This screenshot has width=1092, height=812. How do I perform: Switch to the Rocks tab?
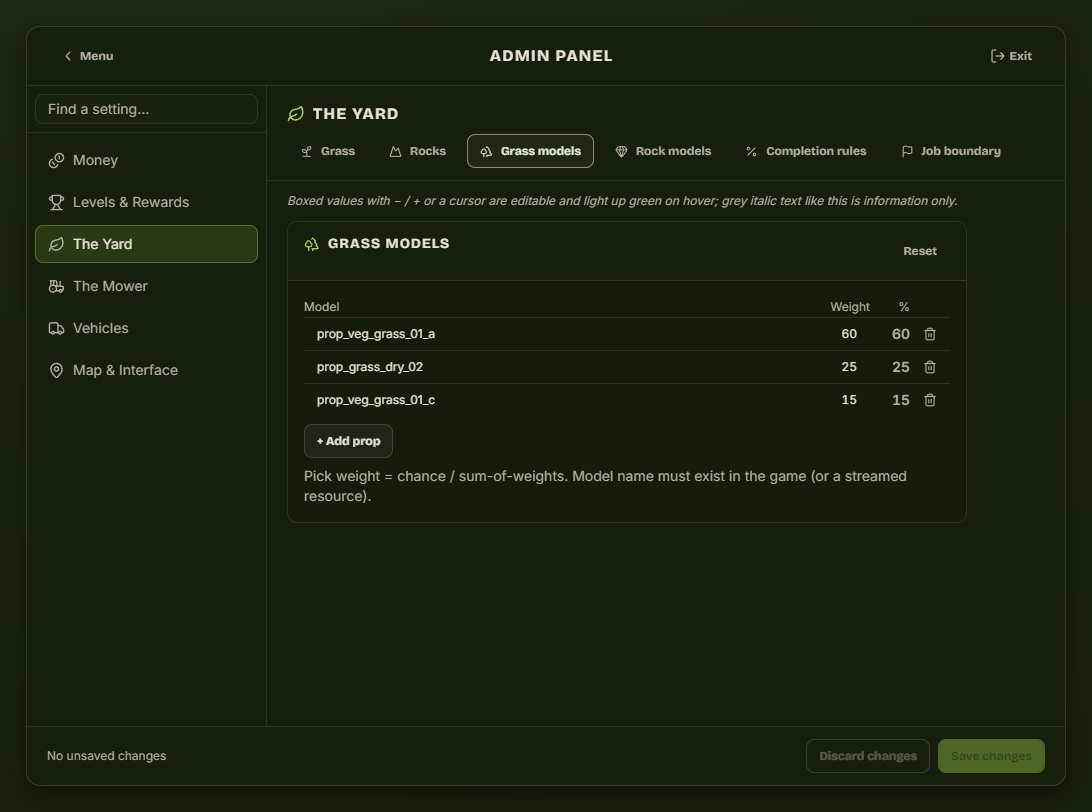(417, 151)
